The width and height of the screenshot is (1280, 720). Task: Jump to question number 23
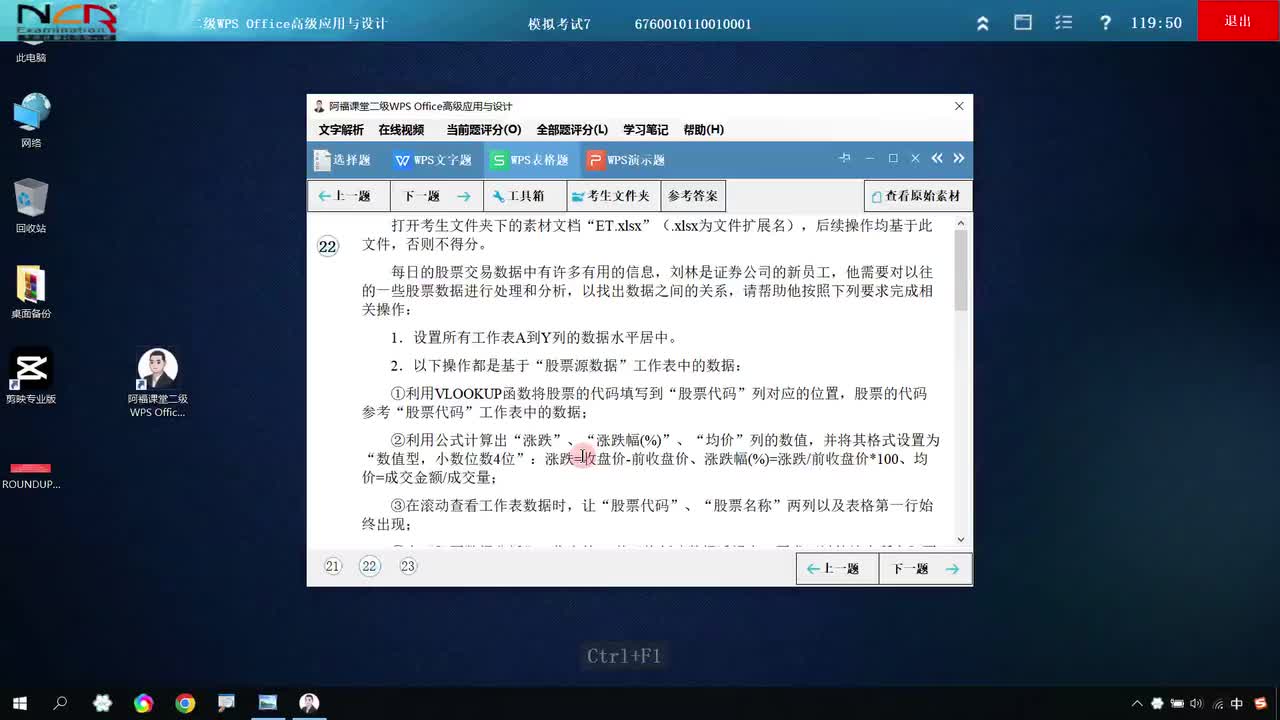(x=407, y=566)
